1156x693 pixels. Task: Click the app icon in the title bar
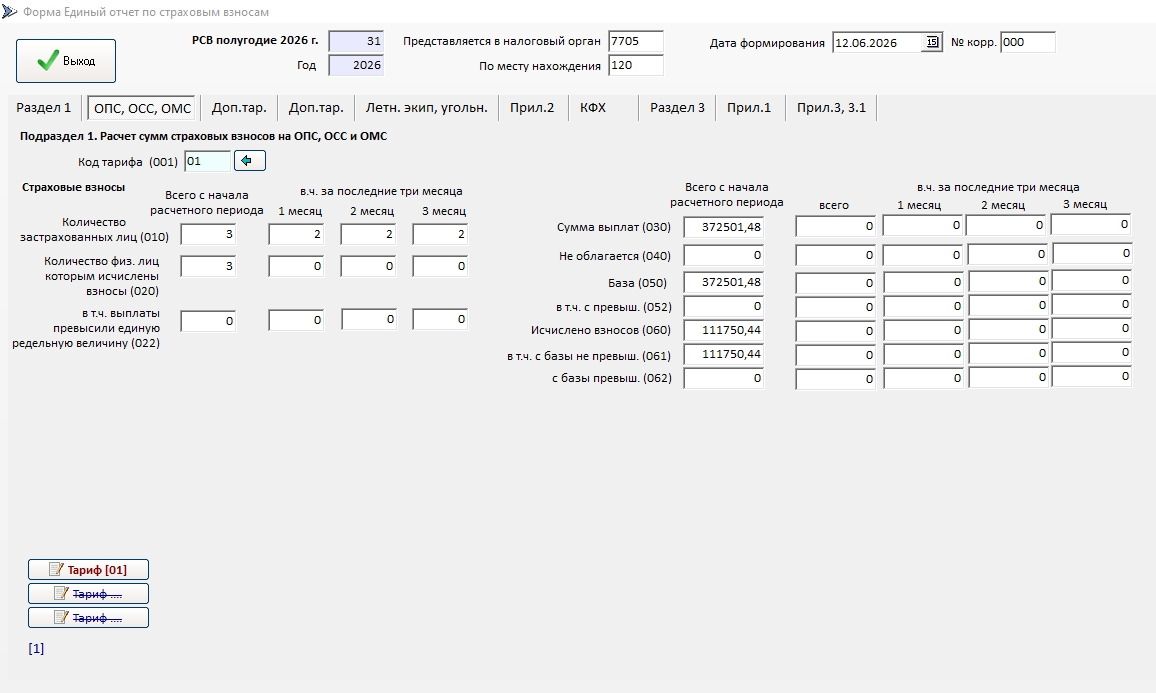(10, 12)
